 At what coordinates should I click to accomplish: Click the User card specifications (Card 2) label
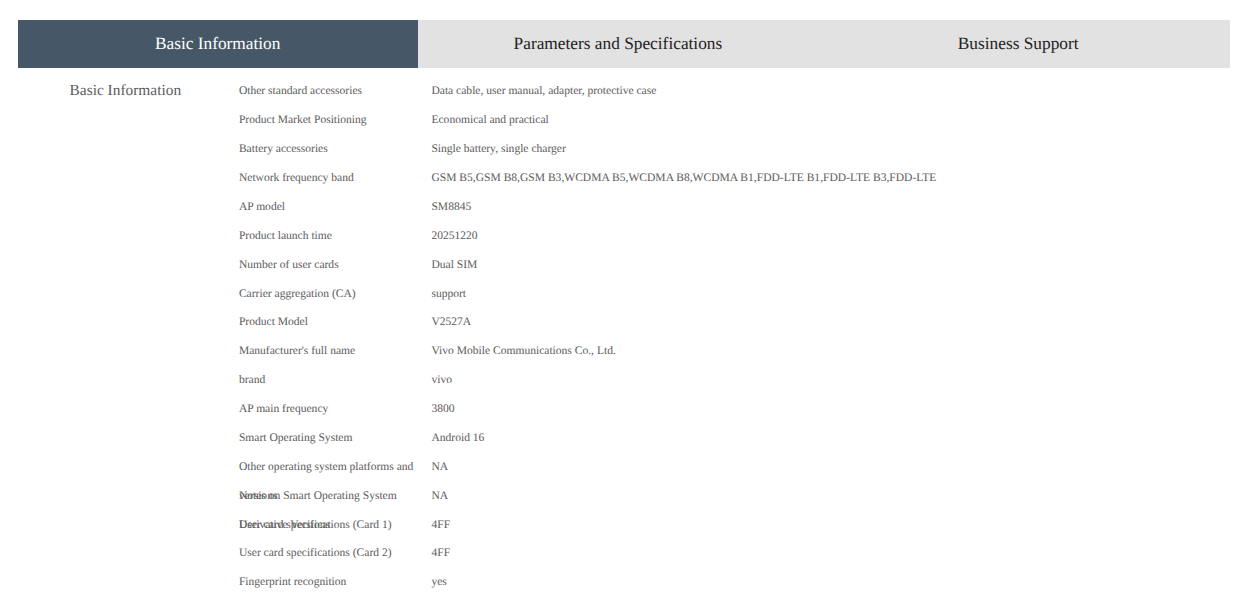coord(315,552)
